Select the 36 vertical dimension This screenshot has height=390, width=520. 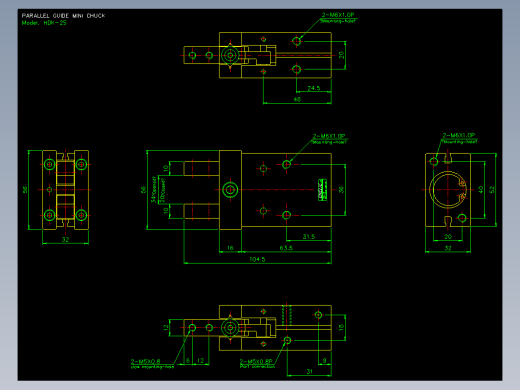point(341,189)
